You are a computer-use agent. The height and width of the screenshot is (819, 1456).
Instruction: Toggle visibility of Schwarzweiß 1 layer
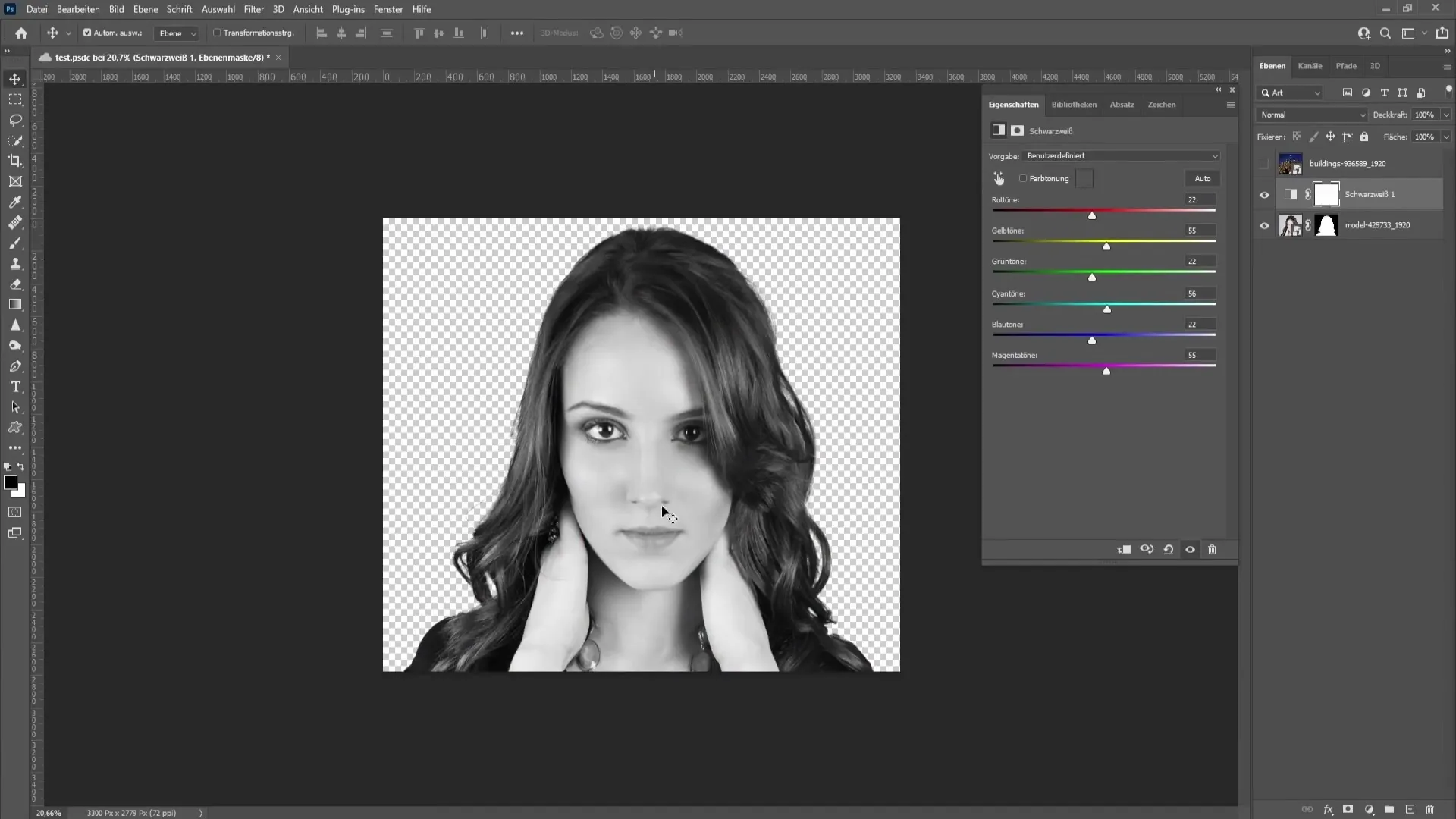point(1263,194)
